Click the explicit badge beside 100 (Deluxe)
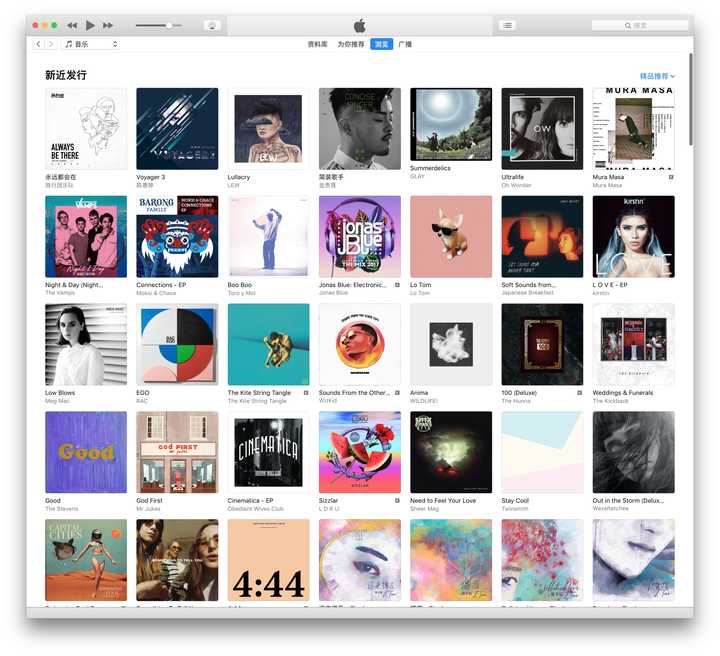This screenshot has width=720, height=656. 579,393
